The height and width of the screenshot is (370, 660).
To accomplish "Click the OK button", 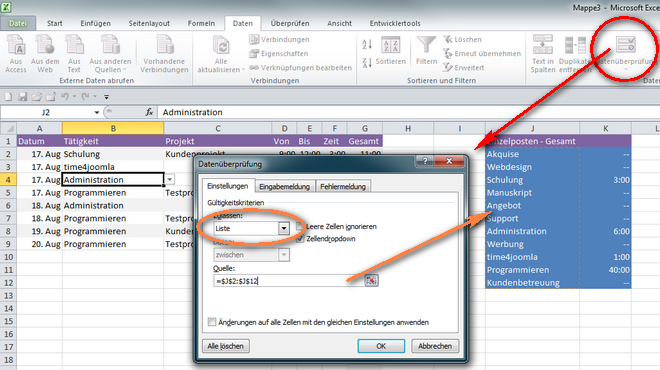I will (381, 346).
